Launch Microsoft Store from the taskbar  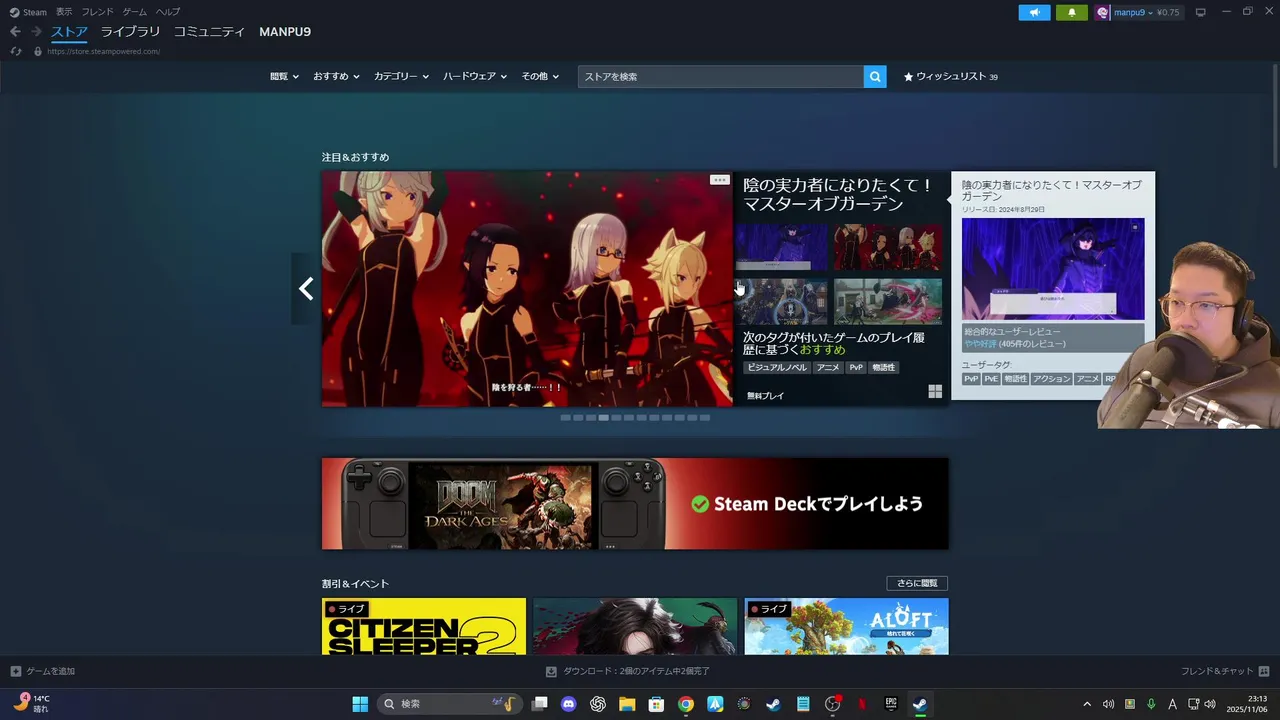click(x=656, y=704)
